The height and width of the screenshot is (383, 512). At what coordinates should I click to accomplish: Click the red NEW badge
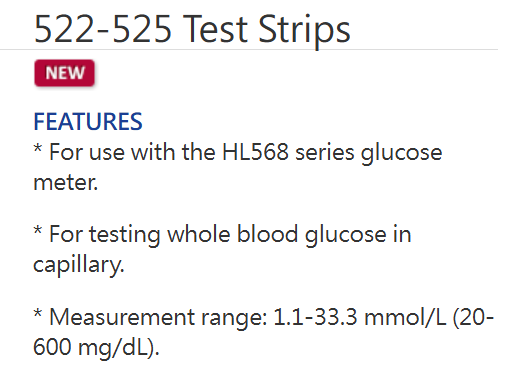(x=64, y=73)
